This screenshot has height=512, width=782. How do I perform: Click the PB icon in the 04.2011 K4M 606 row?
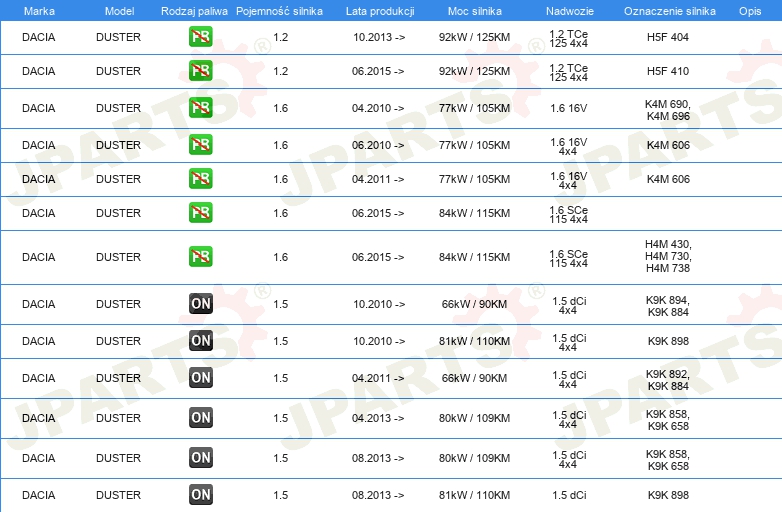(x=200, y=179)
